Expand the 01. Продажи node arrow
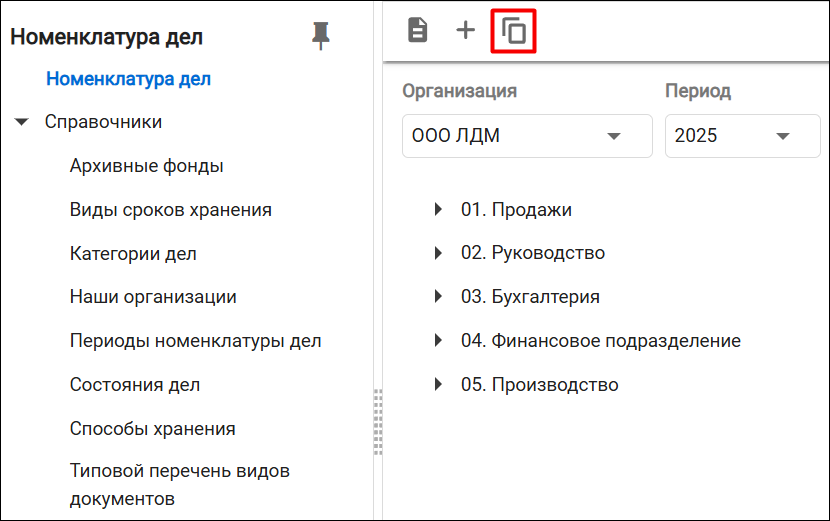This screenshot has width=830, height=521. (x=438, y=209)
